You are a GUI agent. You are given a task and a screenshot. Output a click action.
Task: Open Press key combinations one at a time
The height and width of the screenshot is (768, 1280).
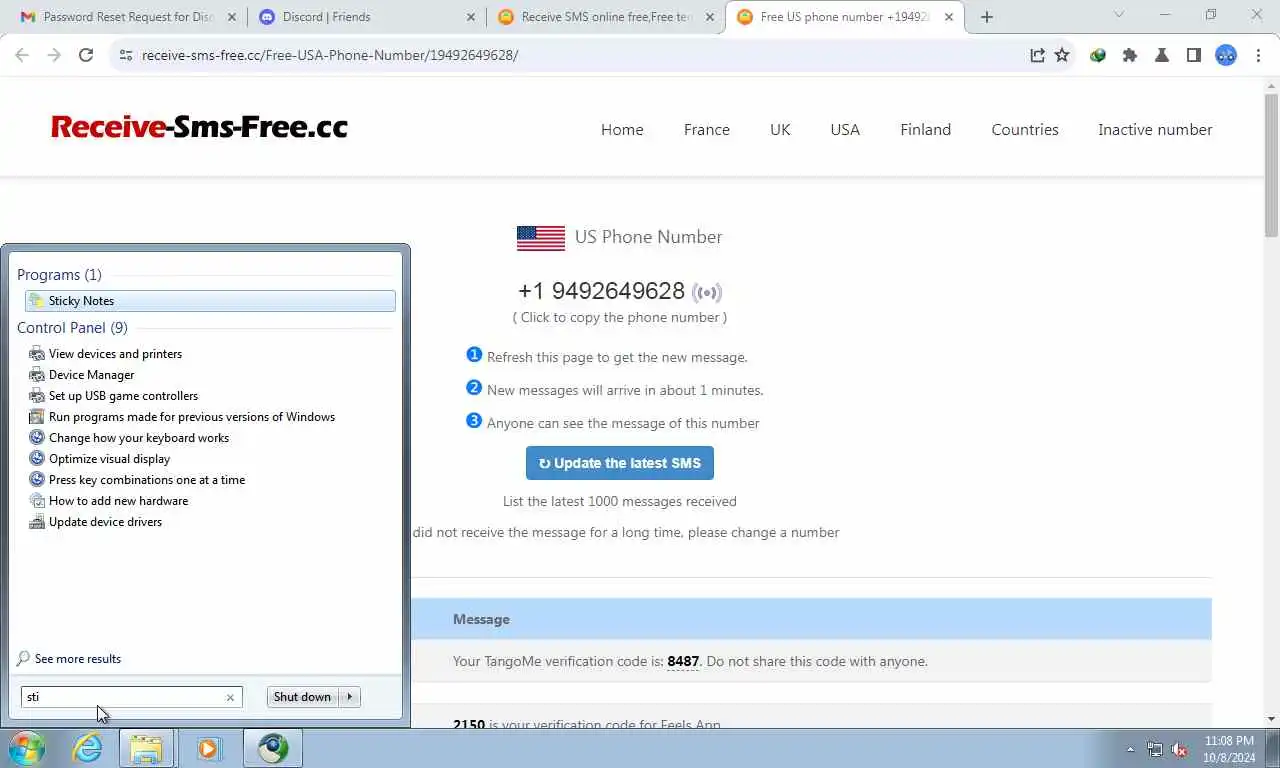coord(146,480)
